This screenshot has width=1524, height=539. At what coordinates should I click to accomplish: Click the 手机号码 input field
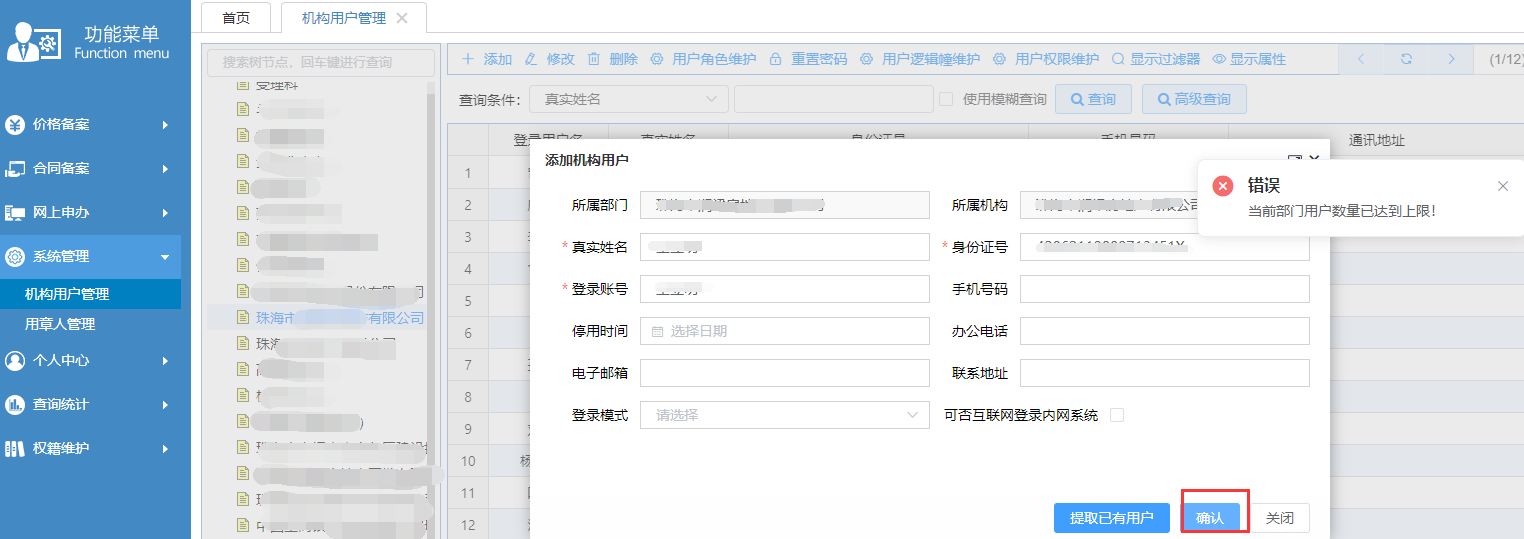[x=1164, y=289]
